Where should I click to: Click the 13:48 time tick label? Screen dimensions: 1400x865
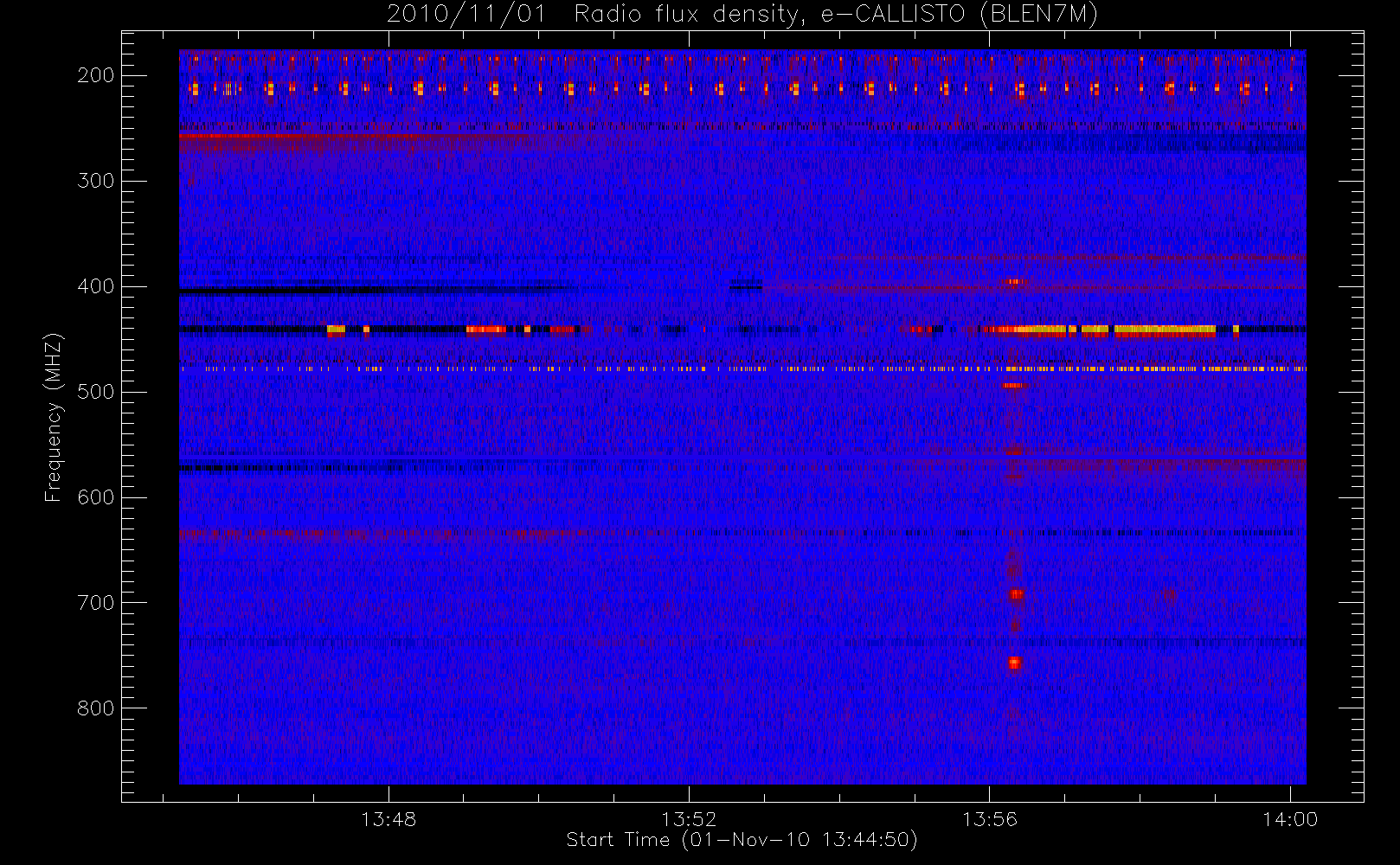389,819
